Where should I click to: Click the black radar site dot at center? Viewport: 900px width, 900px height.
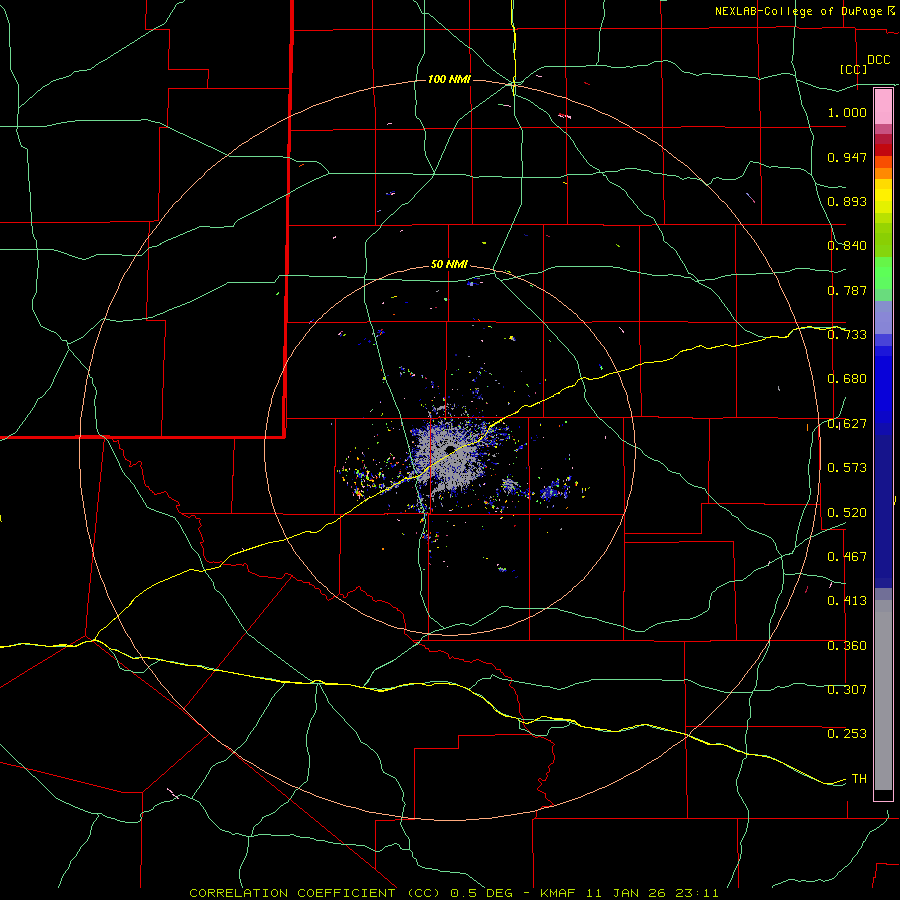451,449
